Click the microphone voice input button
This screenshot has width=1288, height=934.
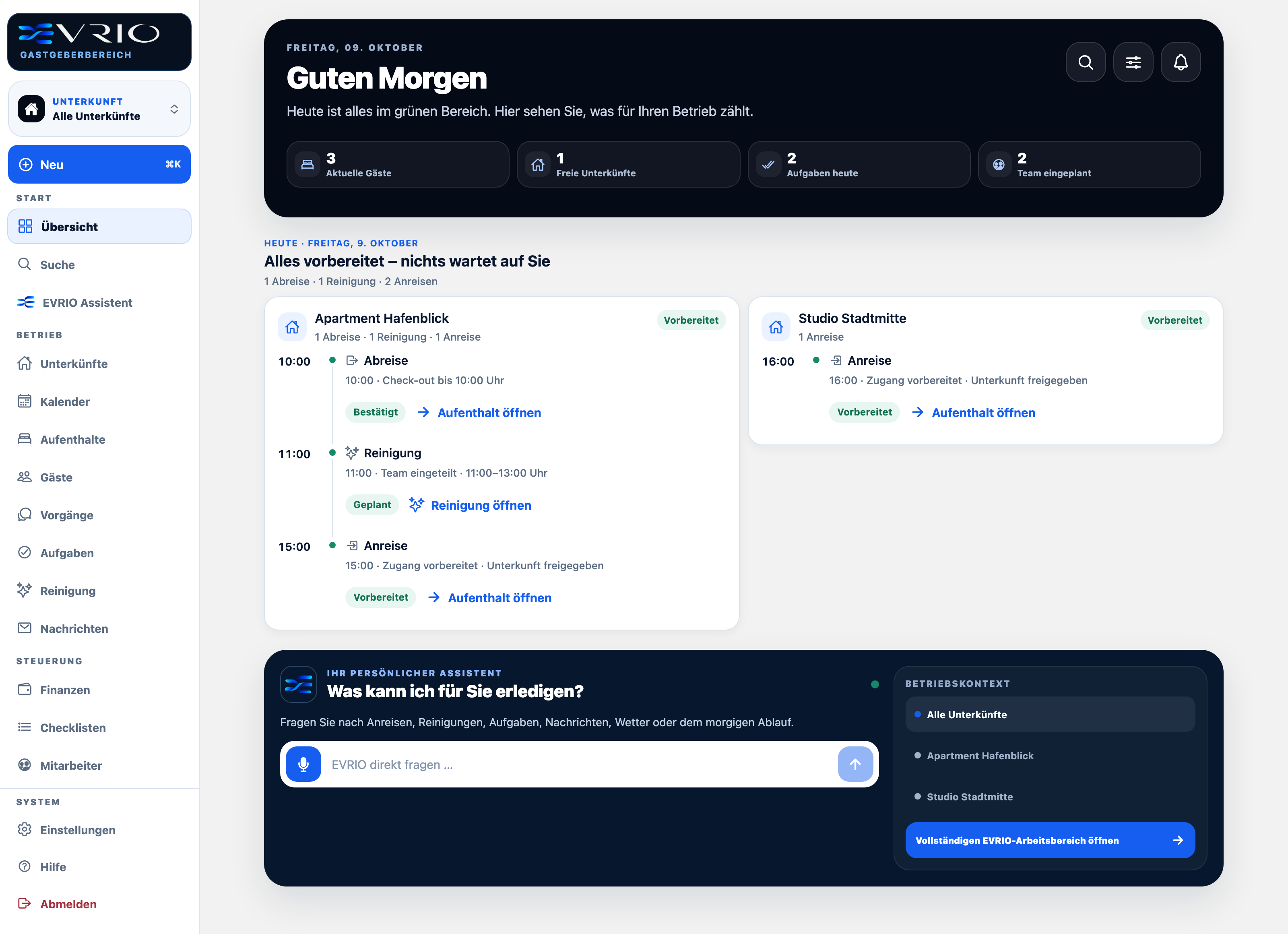[x=303, y=764]
